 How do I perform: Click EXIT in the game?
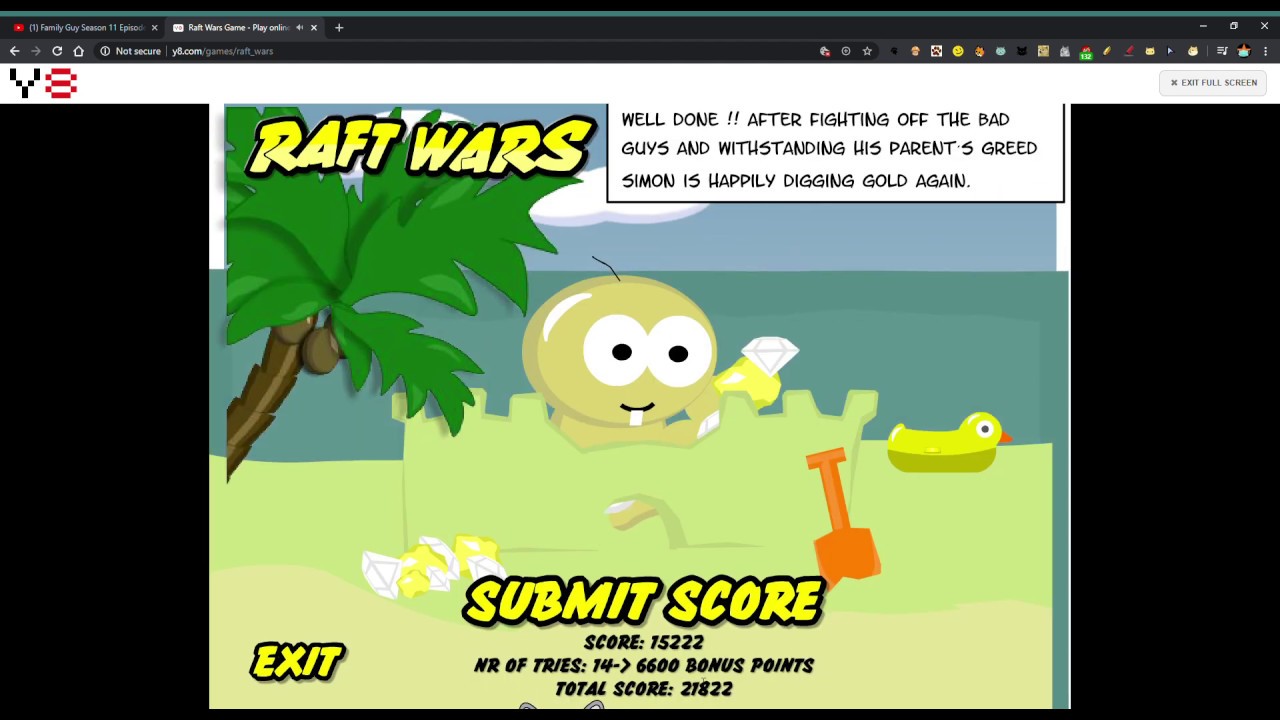click(297, 661)
